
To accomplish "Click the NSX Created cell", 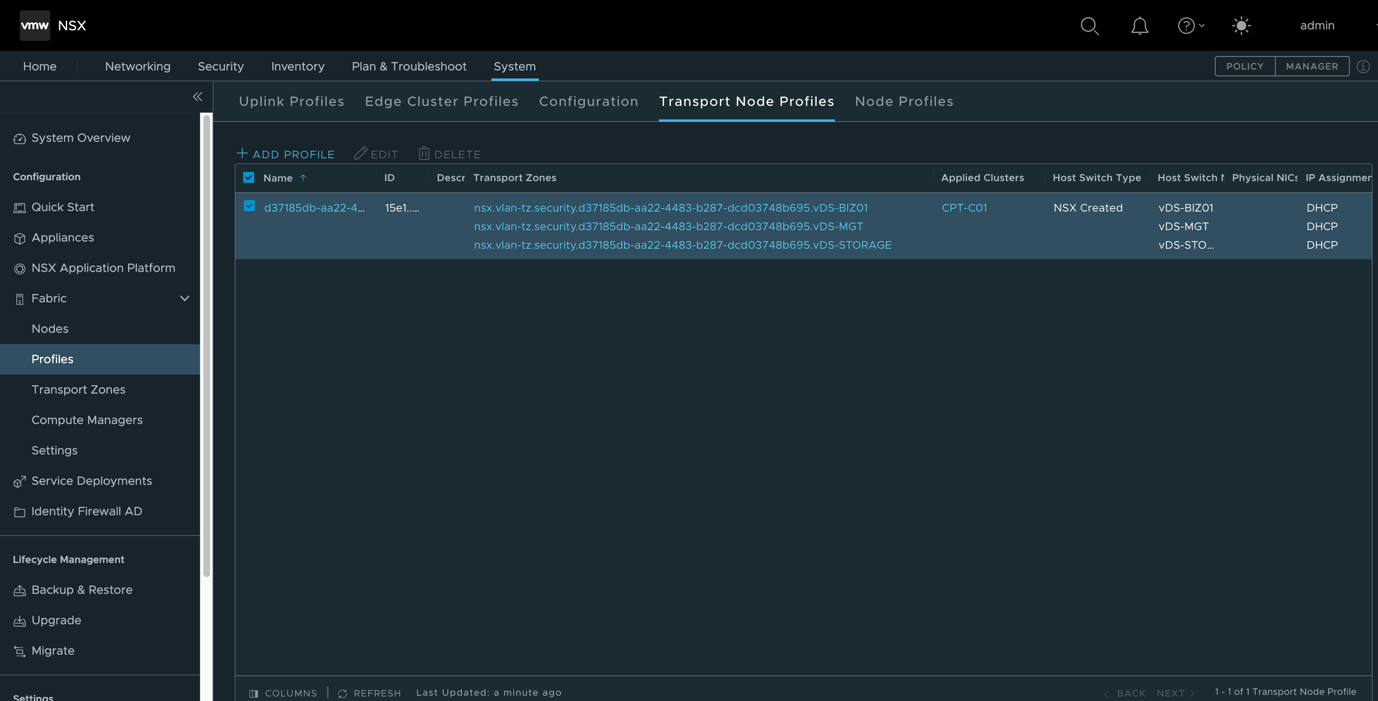I will [x=1088, y=208].
